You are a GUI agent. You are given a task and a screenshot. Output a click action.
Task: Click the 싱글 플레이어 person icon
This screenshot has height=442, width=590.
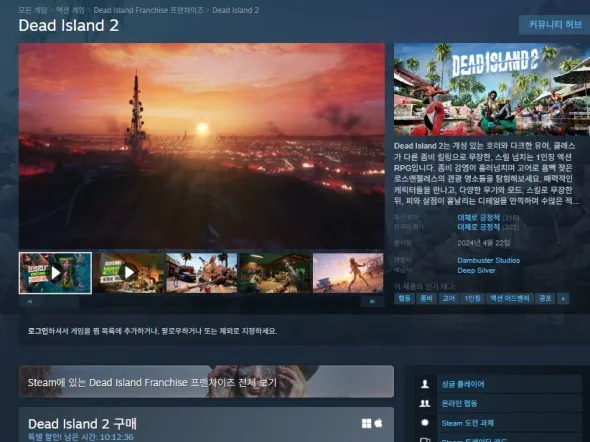[x=425, y=384]
